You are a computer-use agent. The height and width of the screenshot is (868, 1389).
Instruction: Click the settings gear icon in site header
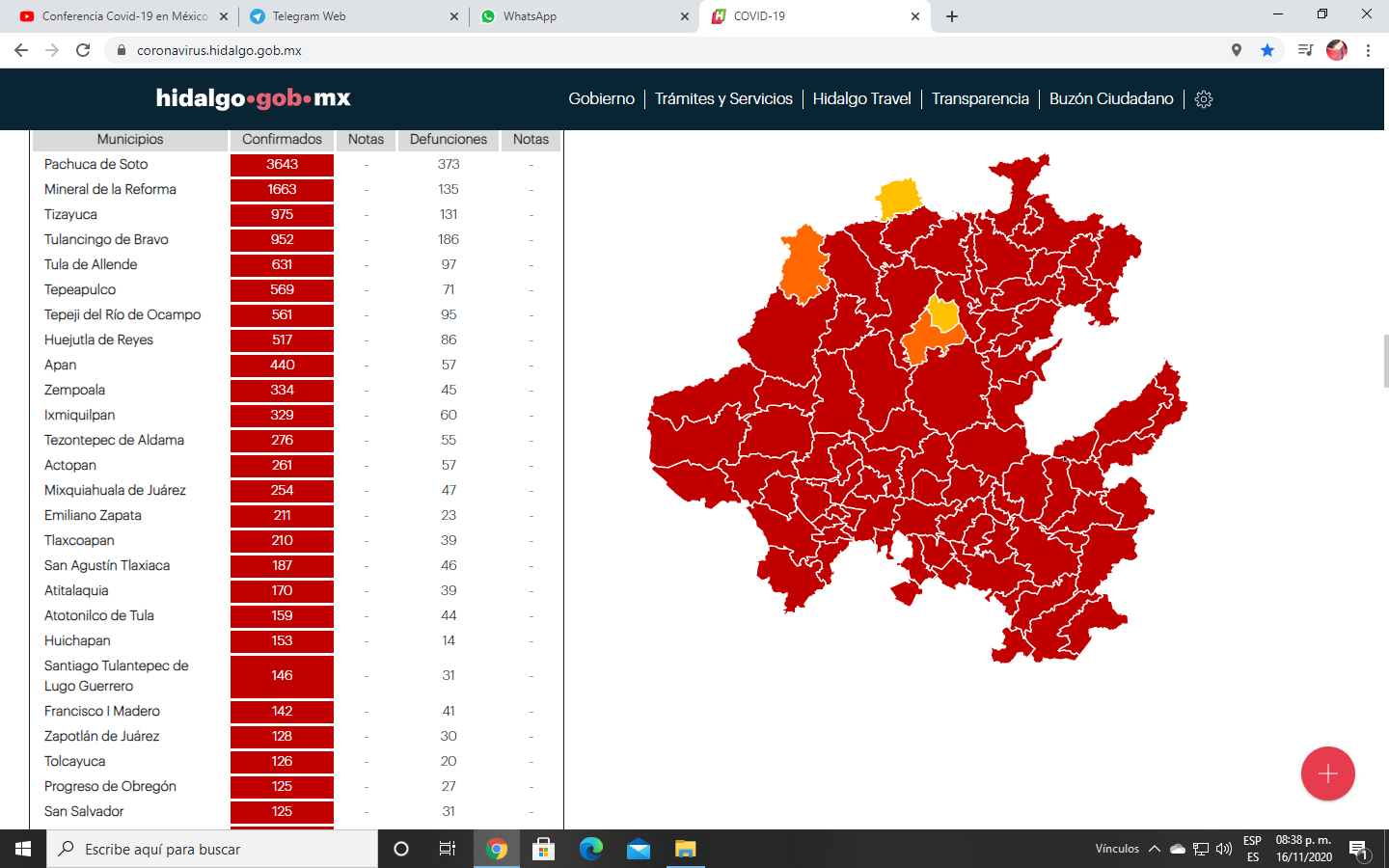pyautogui.click(x=1203, y=99)
